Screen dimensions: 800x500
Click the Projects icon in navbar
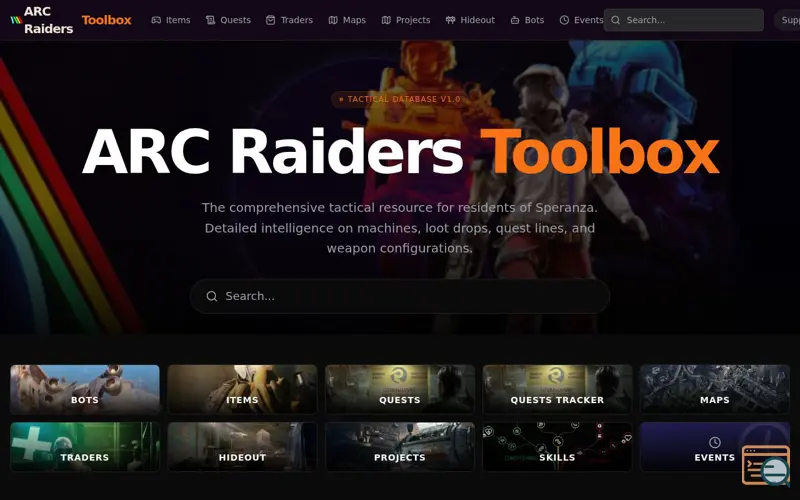tap(386, 20)
